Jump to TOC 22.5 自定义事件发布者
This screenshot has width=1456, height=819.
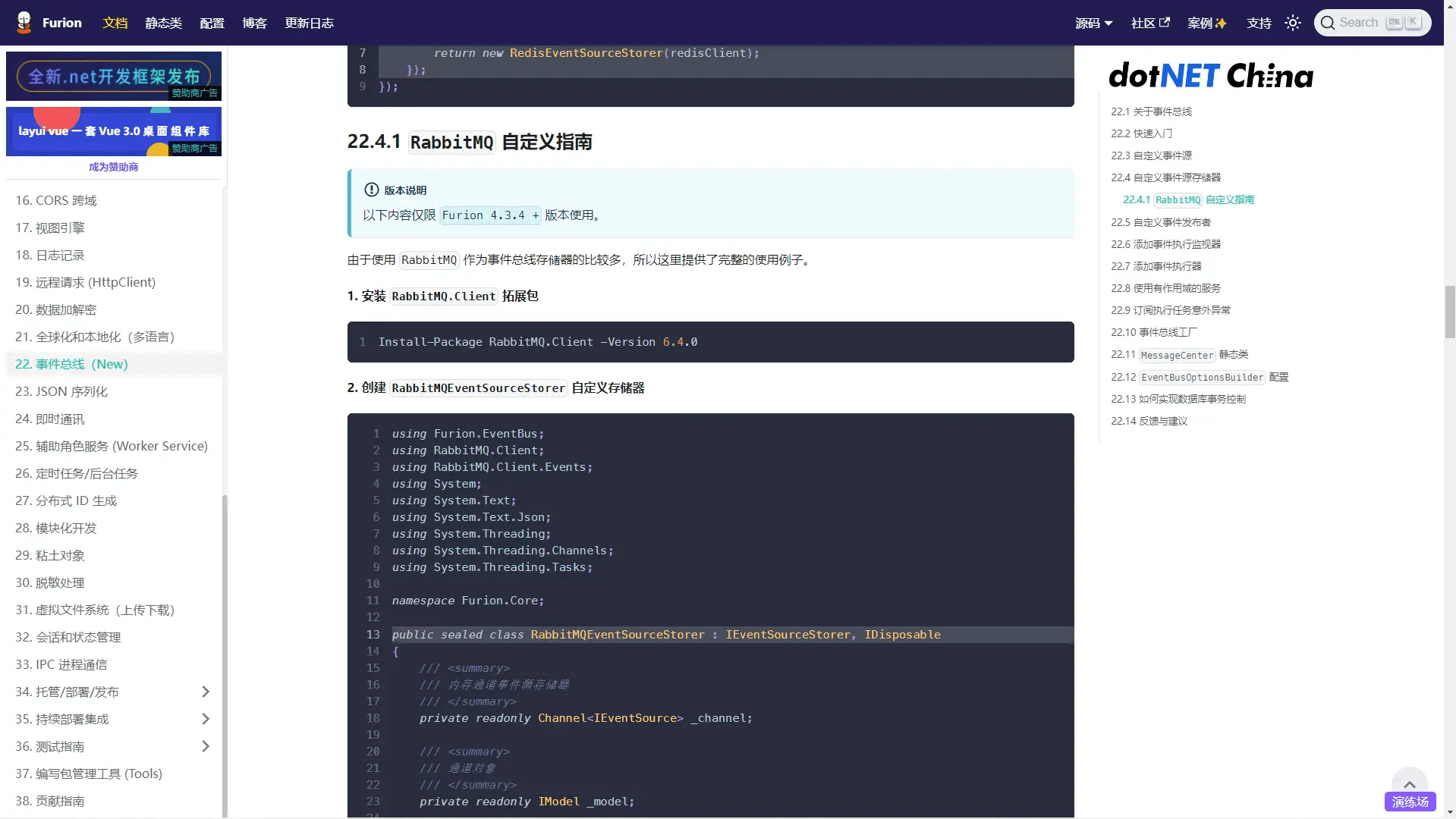point(1161,222)
